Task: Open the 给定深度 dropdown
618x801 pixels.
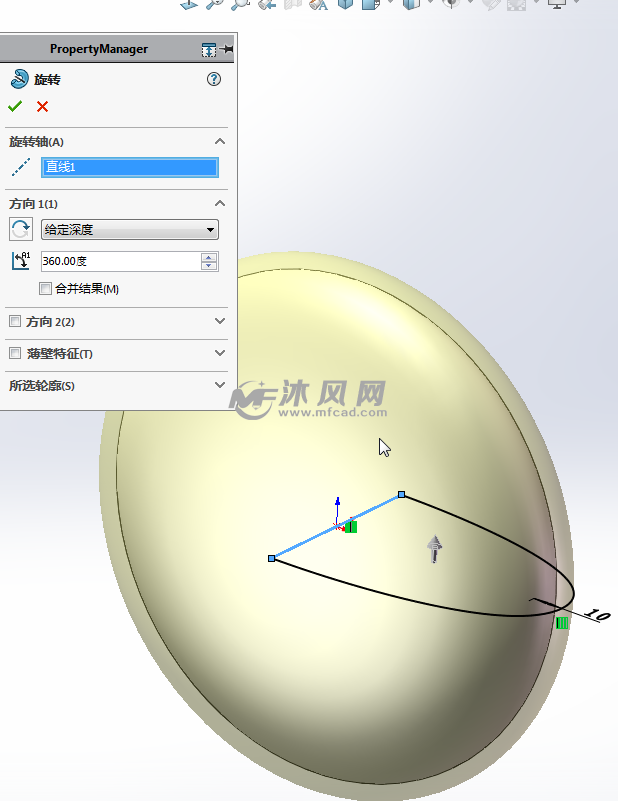Action: 130,230
